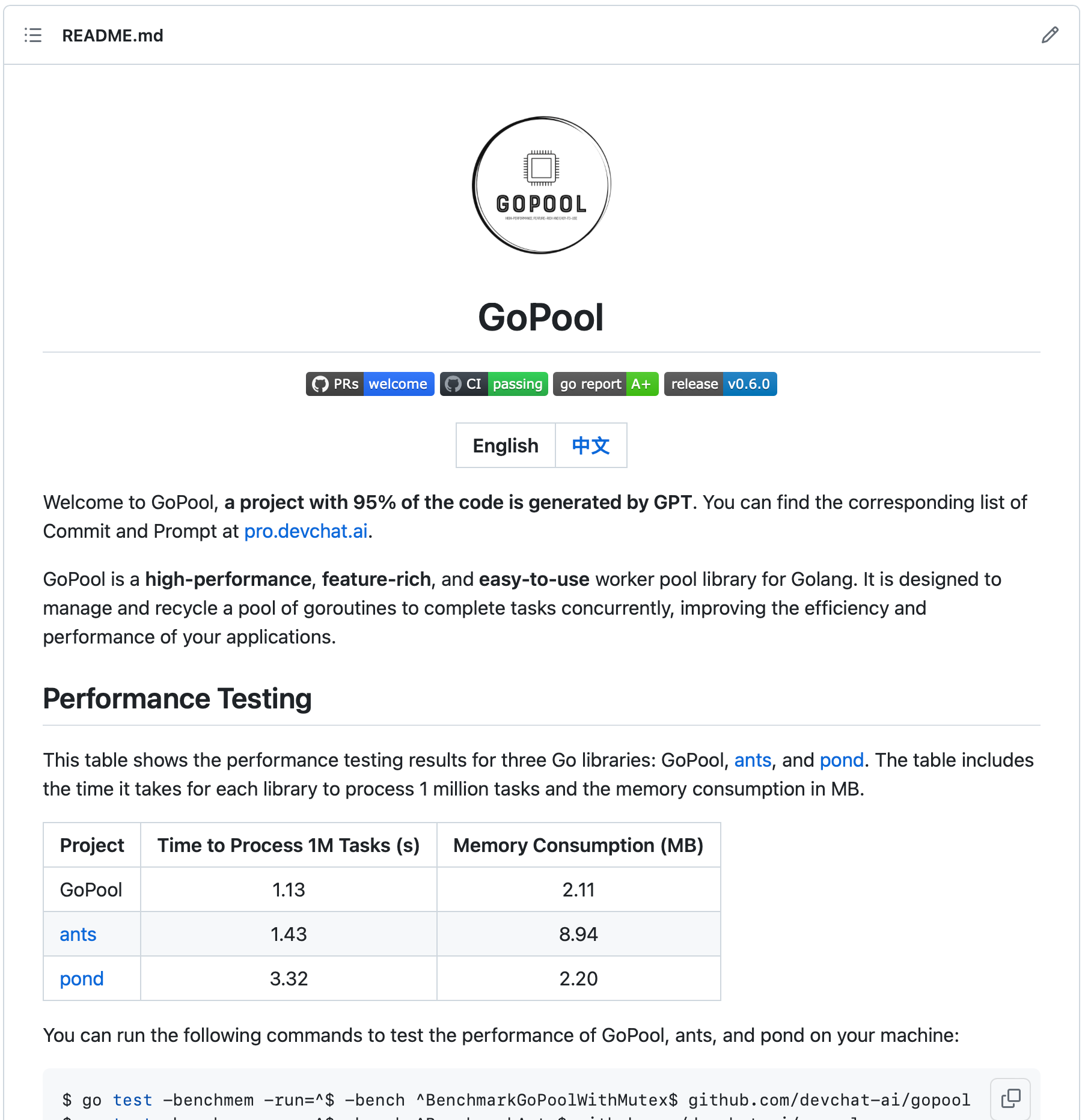Click the PRs welcome badge
Viewport: 1088px width, 1120px height.
pyautogui.click(x=370, y=384)
